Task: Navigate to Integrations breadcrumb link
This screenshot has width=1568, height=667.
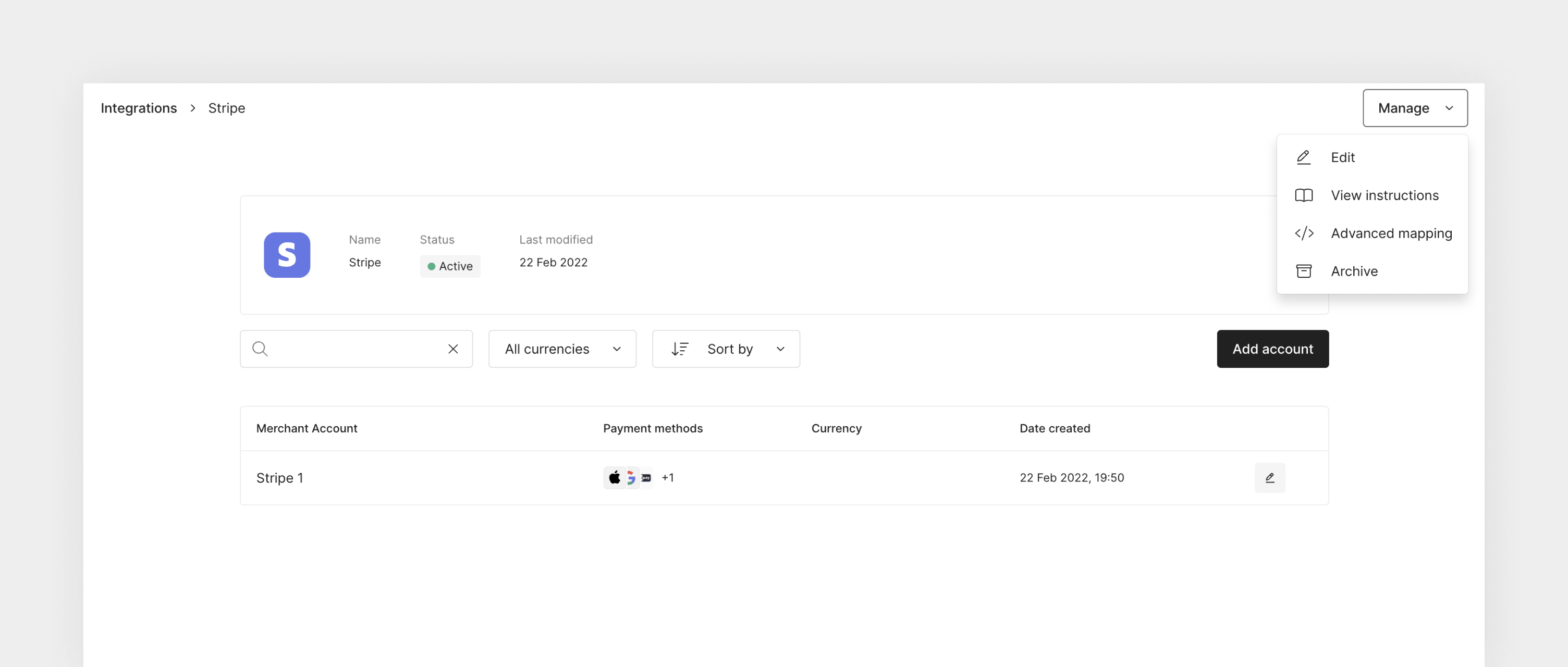Action: pos(139,108)
